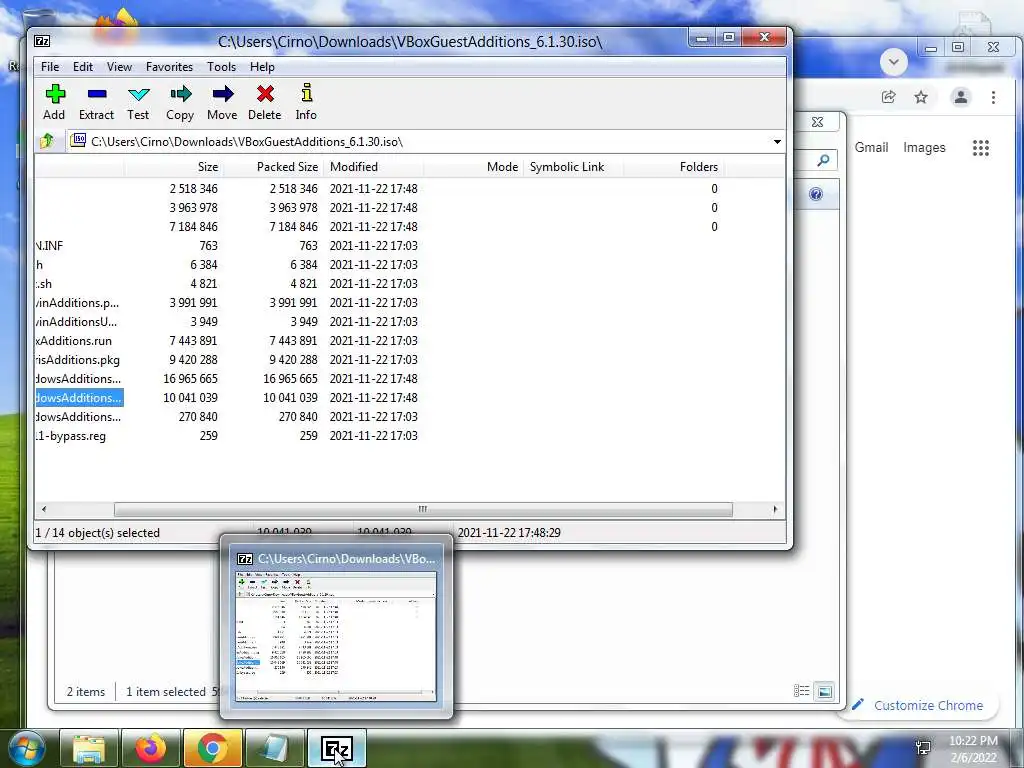Click the search magnifier in the Explorer window
Screen dimensions: 1024x768
click(823, 160)
